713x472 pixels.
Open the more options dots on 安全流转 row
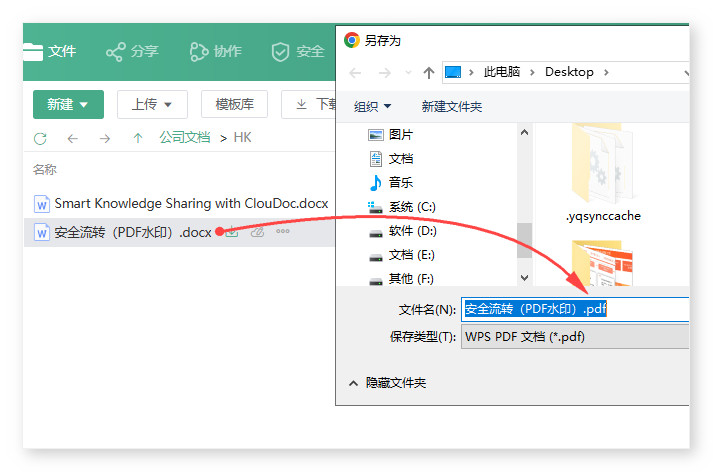283,231
